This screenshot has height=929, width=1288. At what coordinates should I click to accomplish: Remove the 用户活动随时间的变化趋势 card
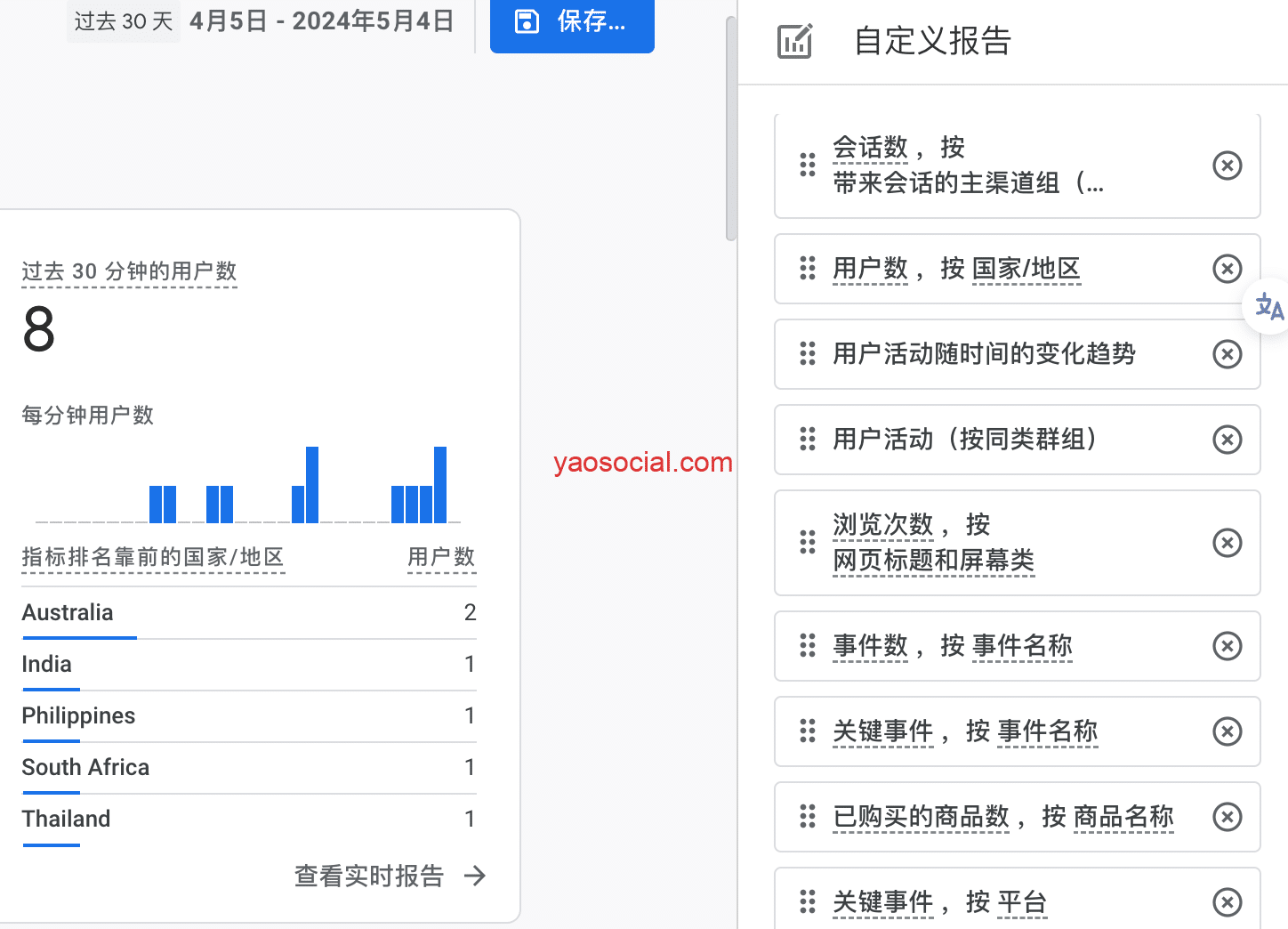pos(1227,354)
